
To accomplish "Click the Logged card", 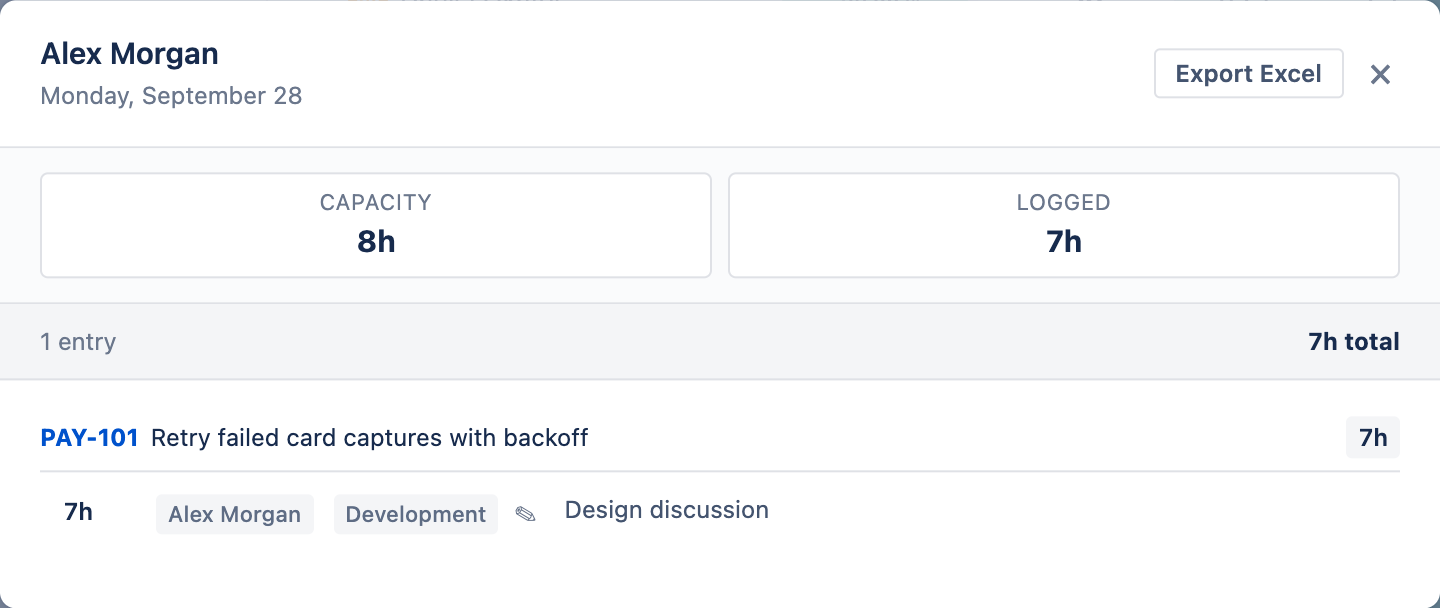I will coord(1064,225).
